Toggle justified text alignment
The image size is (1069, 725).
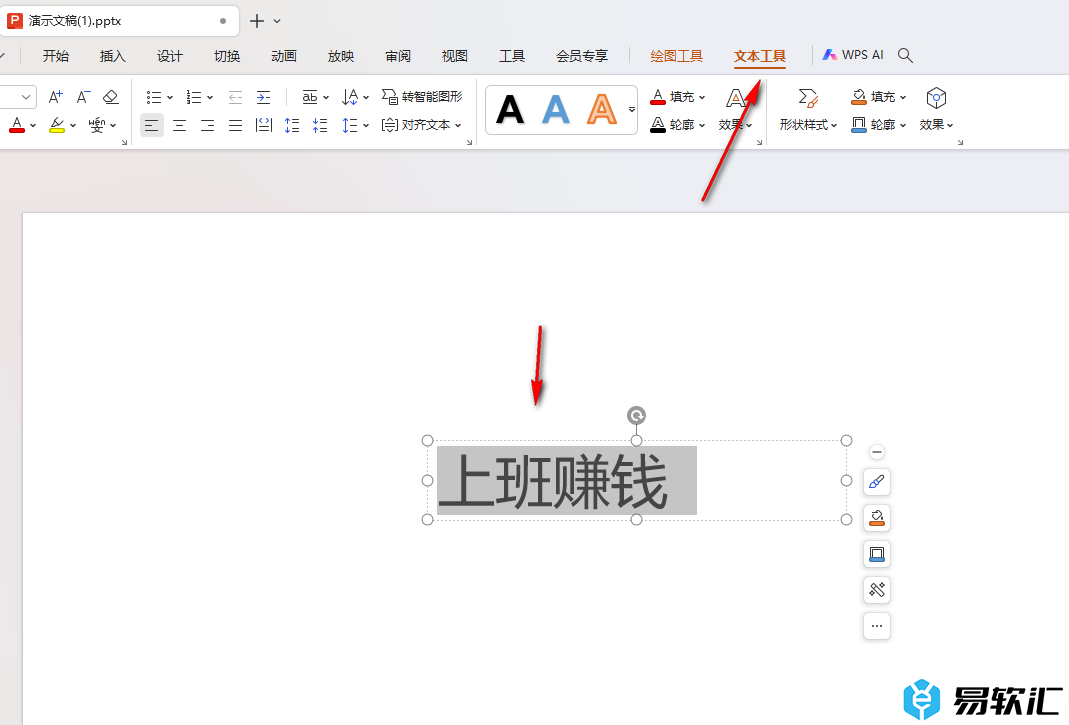pyautogui.click(x=235, y=125)
